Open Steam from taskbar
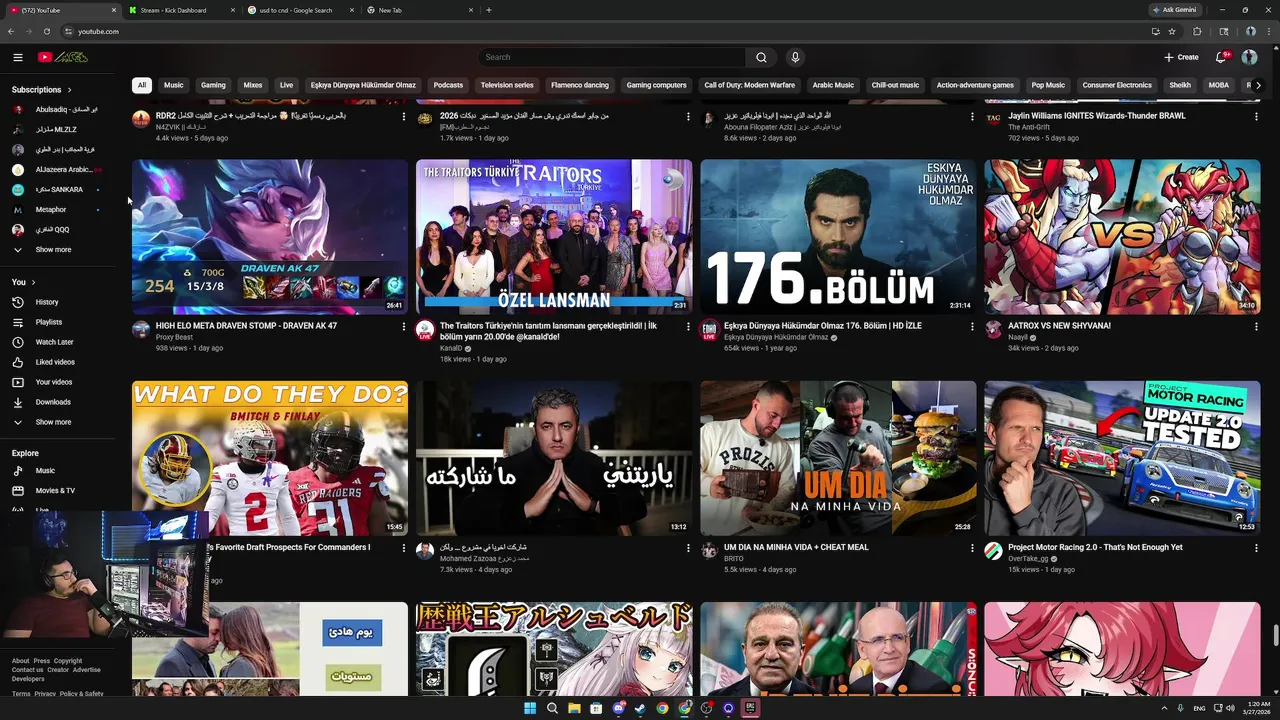 pos(640,708)
